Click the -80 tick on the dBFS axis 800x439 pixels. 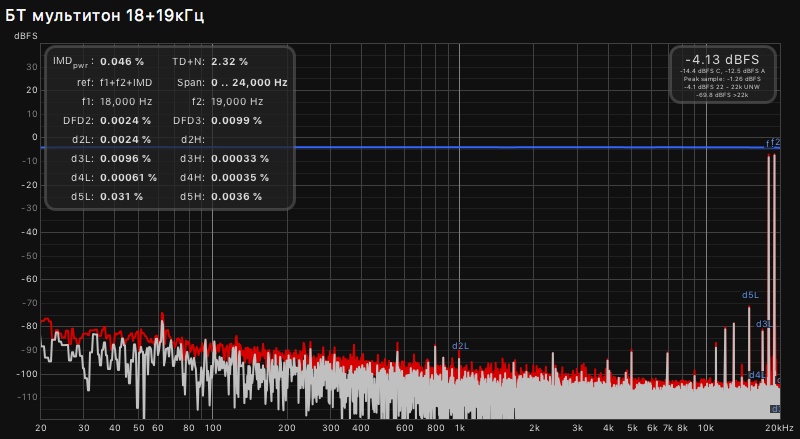30,326
